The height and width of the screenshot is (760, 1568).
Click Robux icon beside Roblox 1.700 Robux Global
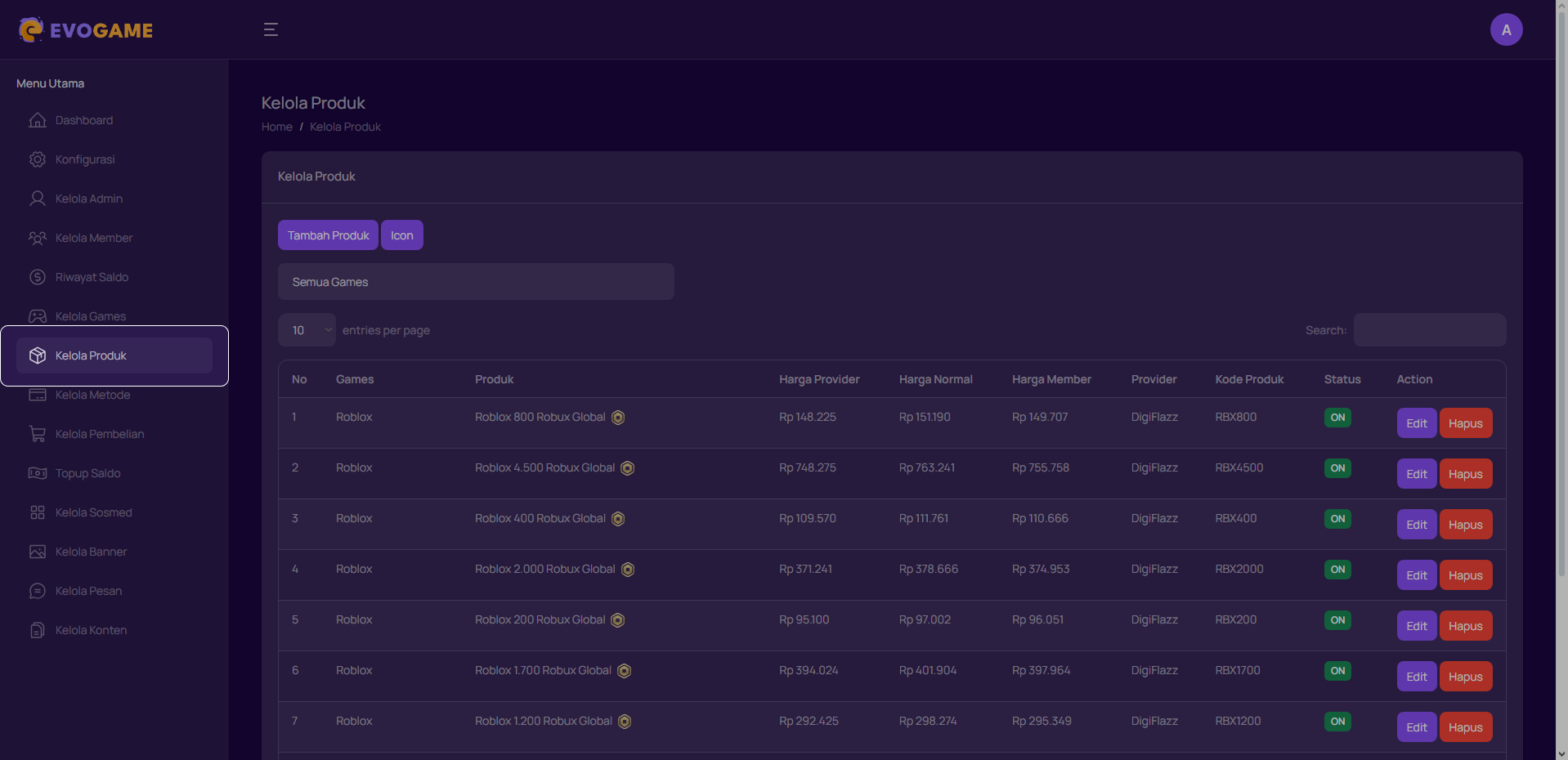[624, 671]
